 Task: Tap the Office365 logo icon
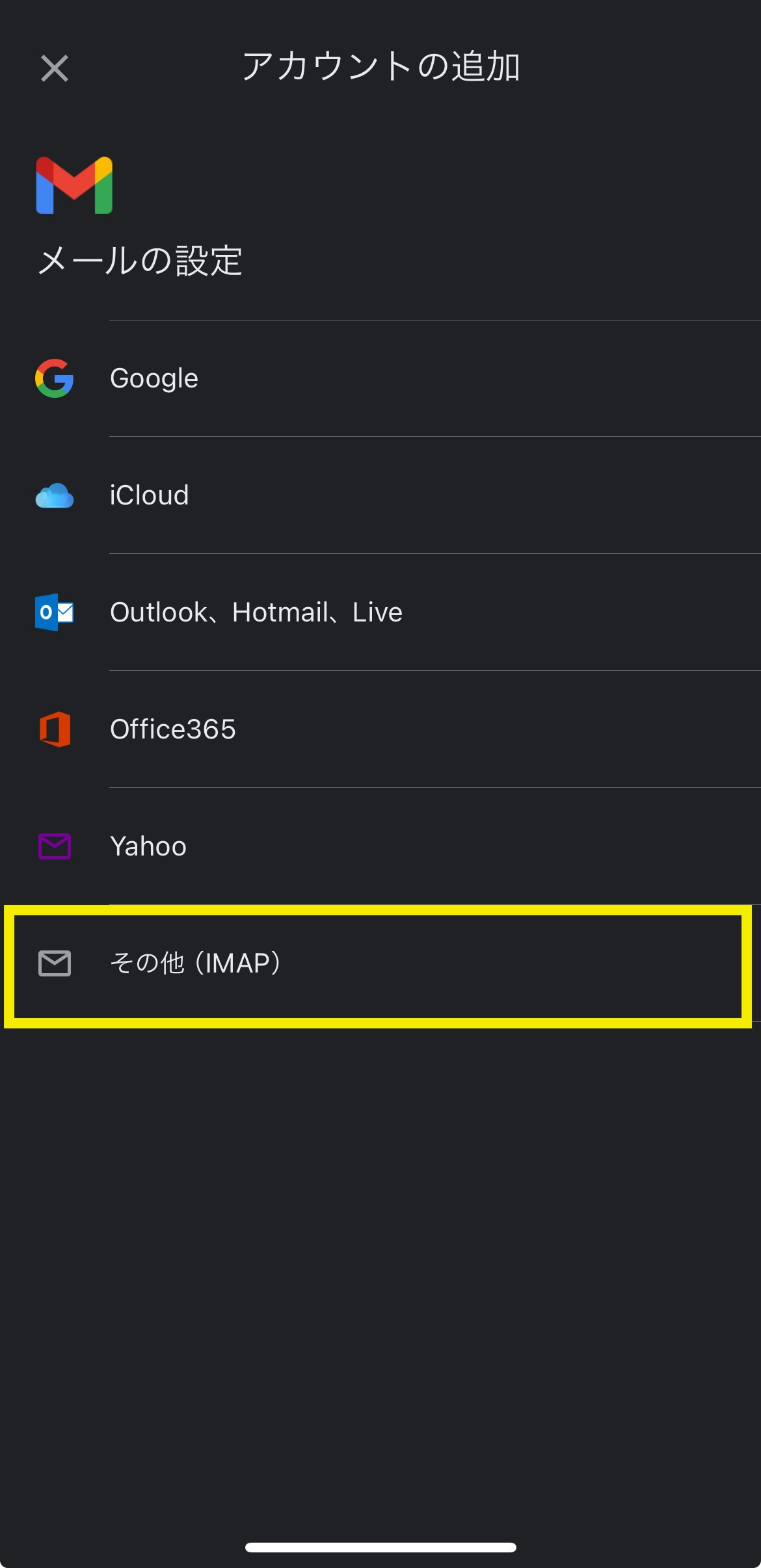[x=55, y=729]
